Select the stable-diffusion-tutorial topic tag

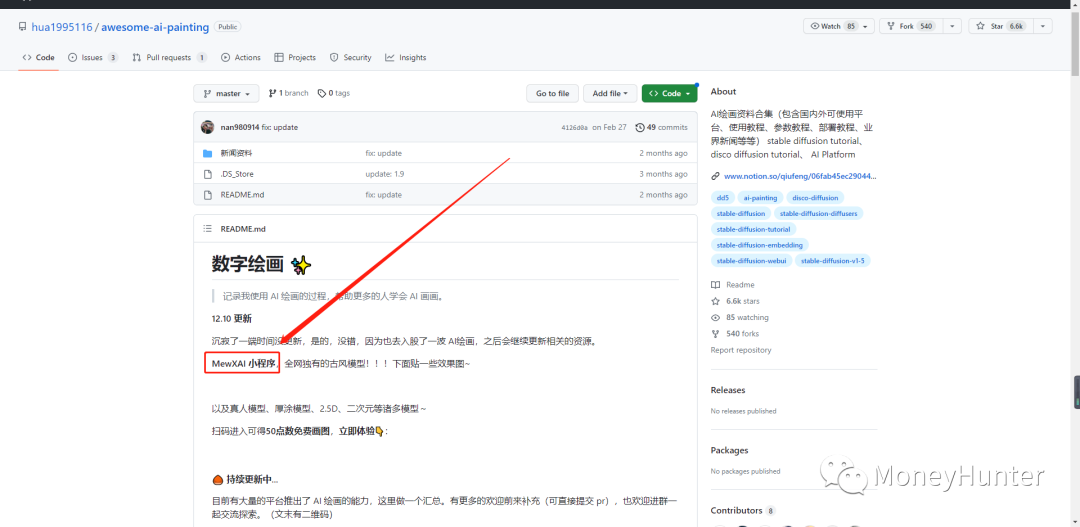pos(754,229)
